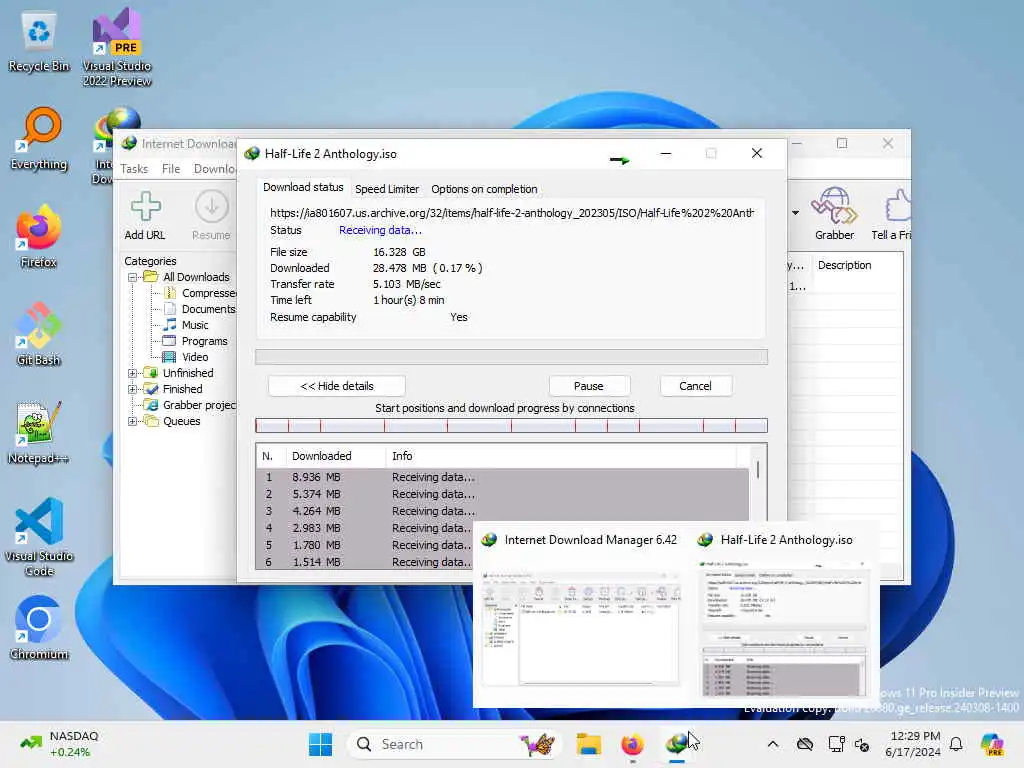Screen dimensions: 1024x768
Task: Click the N. column header
Action: tap(272, 456)
